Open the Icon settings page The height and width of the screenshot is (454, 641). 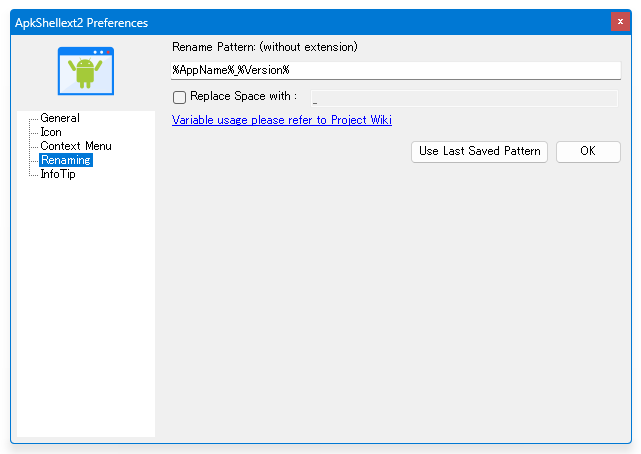pyautogui.click(x=51, y=132)
